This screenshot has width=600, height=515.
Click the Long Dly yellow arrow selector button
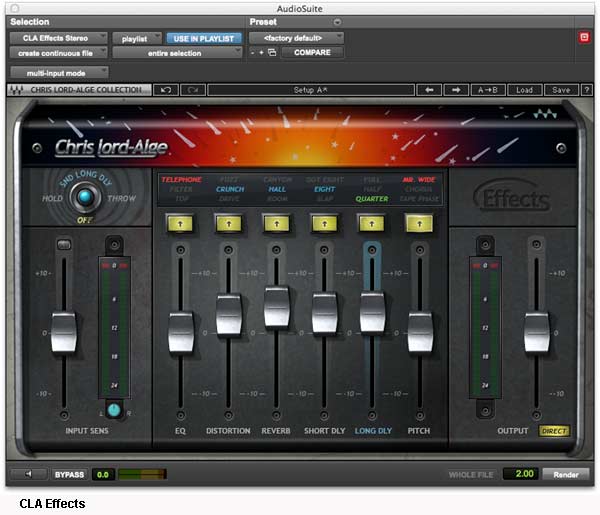point(372,223)
